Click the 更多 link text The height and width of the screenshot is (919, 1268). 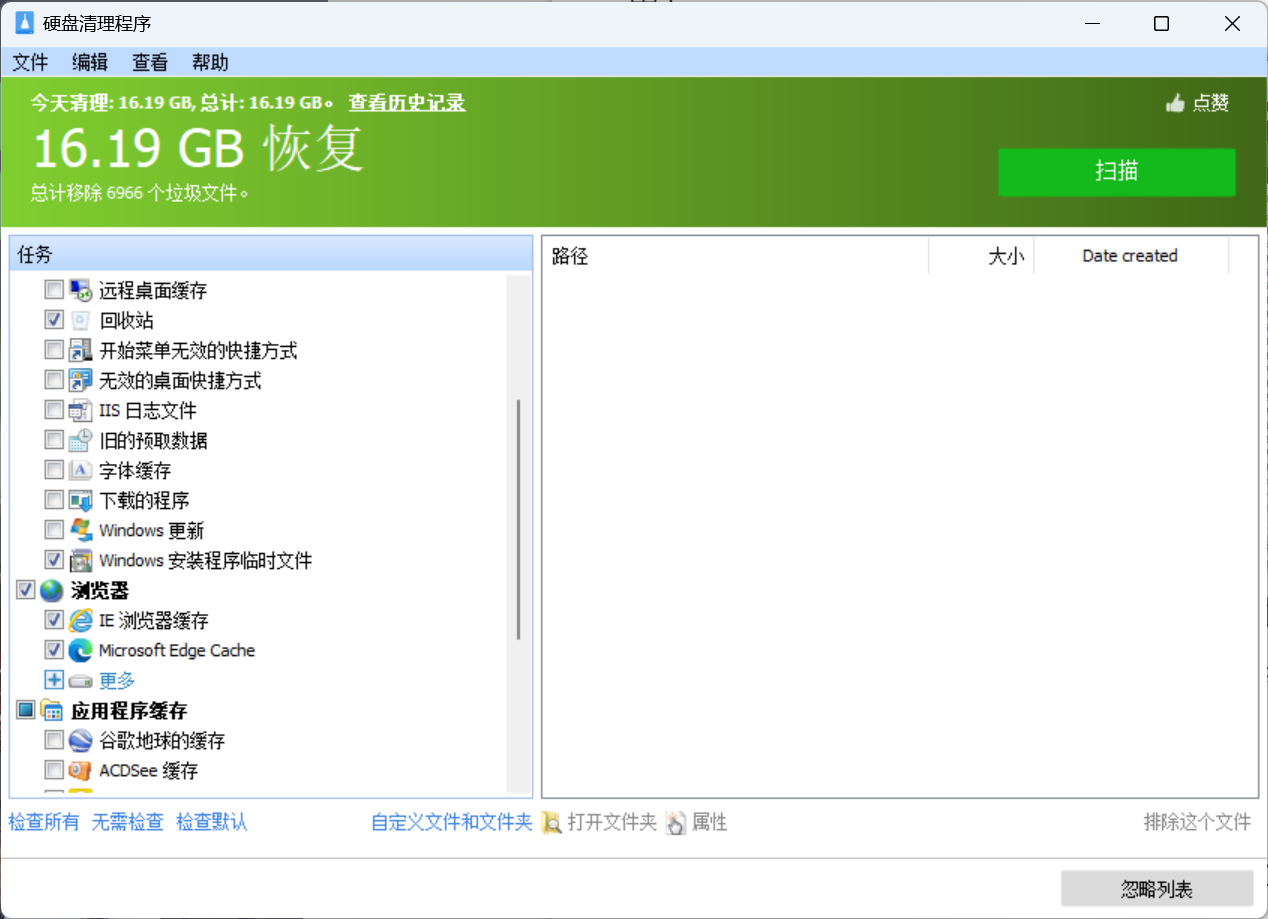[117, 681]
